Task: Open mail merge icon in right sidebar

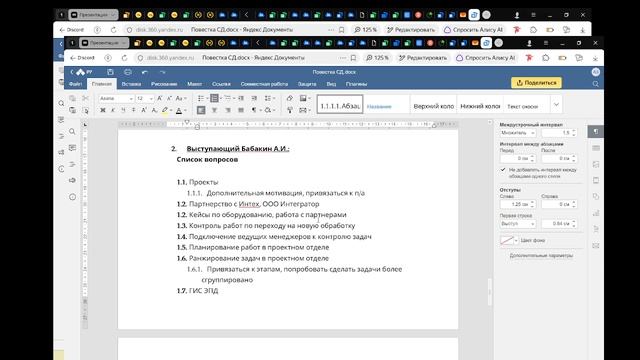Action: coord(596,246)
